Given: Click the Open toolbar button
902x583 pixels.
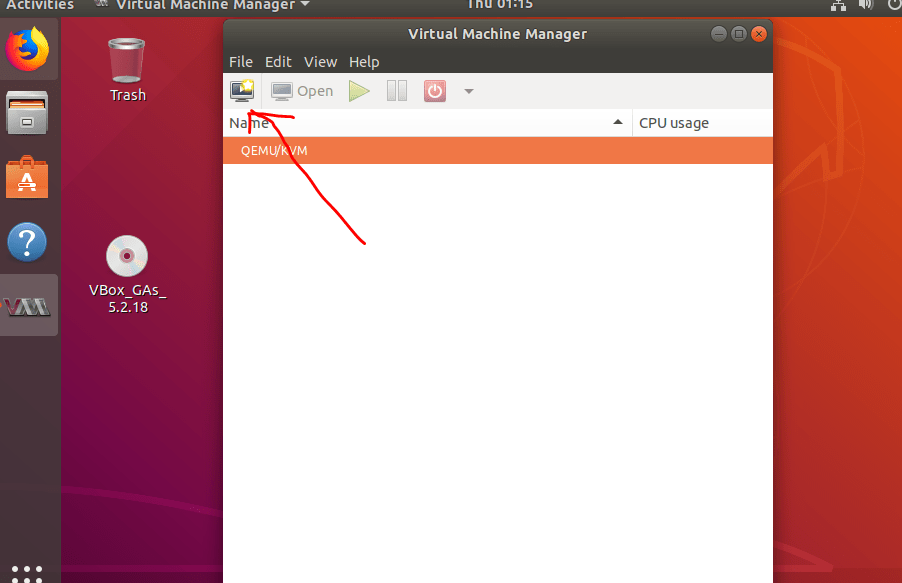Looking at the screenshot, I should pyautogui.click(x=302, y=90).
